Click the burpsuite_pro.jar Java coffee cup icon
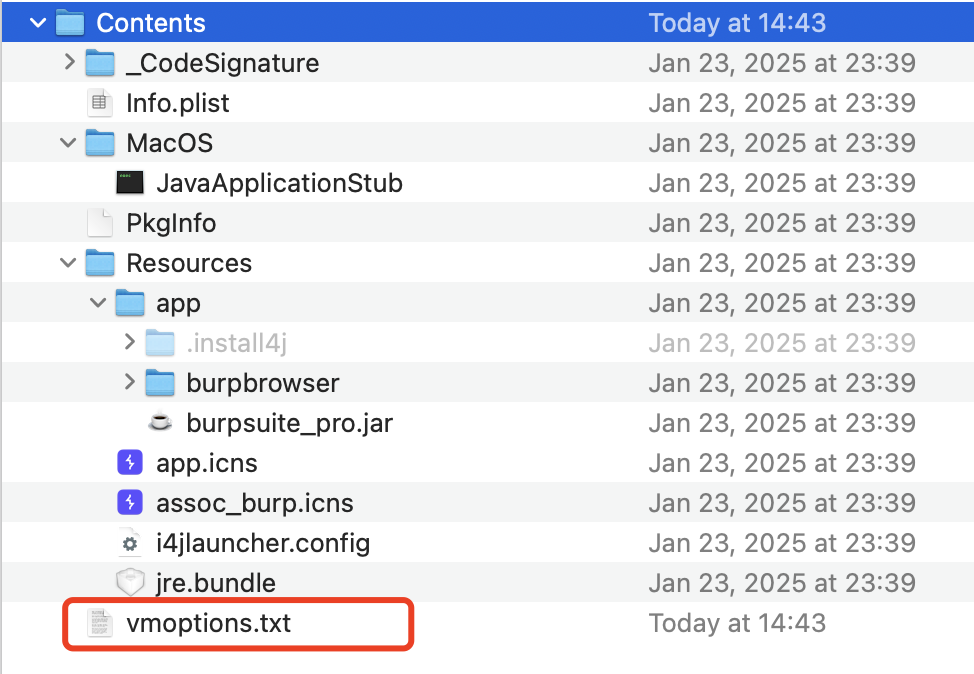This screenshot has height=674, width=974. [x=160, y=423]
